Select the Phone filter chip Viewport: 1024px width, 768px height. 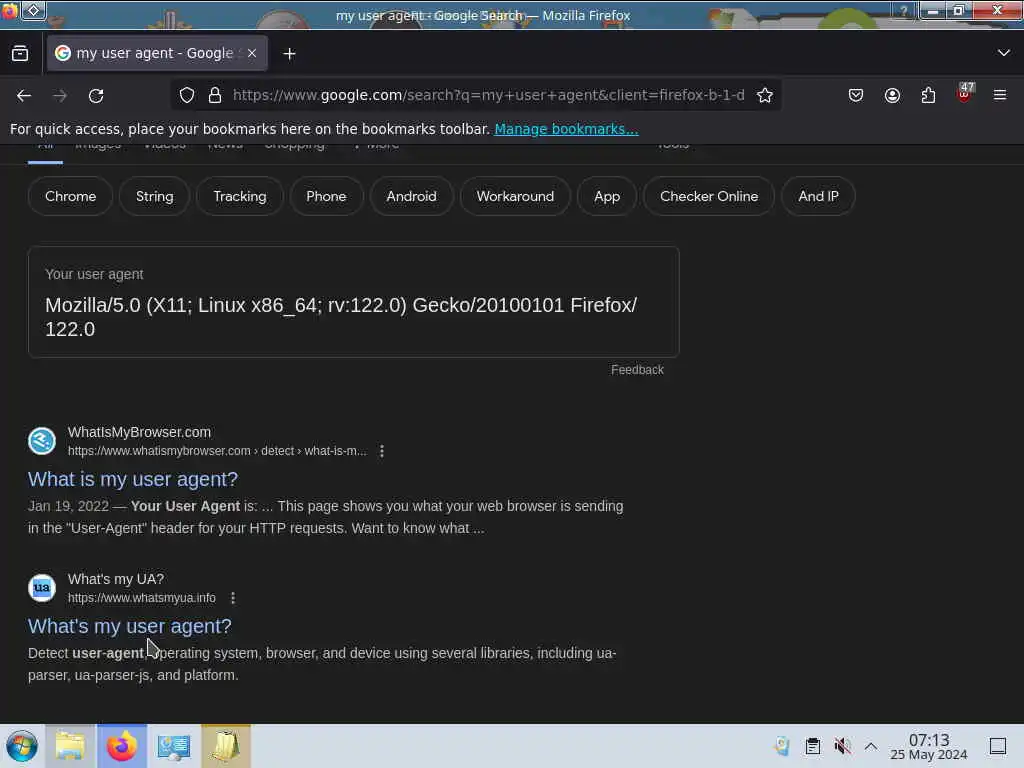[326, 196]
